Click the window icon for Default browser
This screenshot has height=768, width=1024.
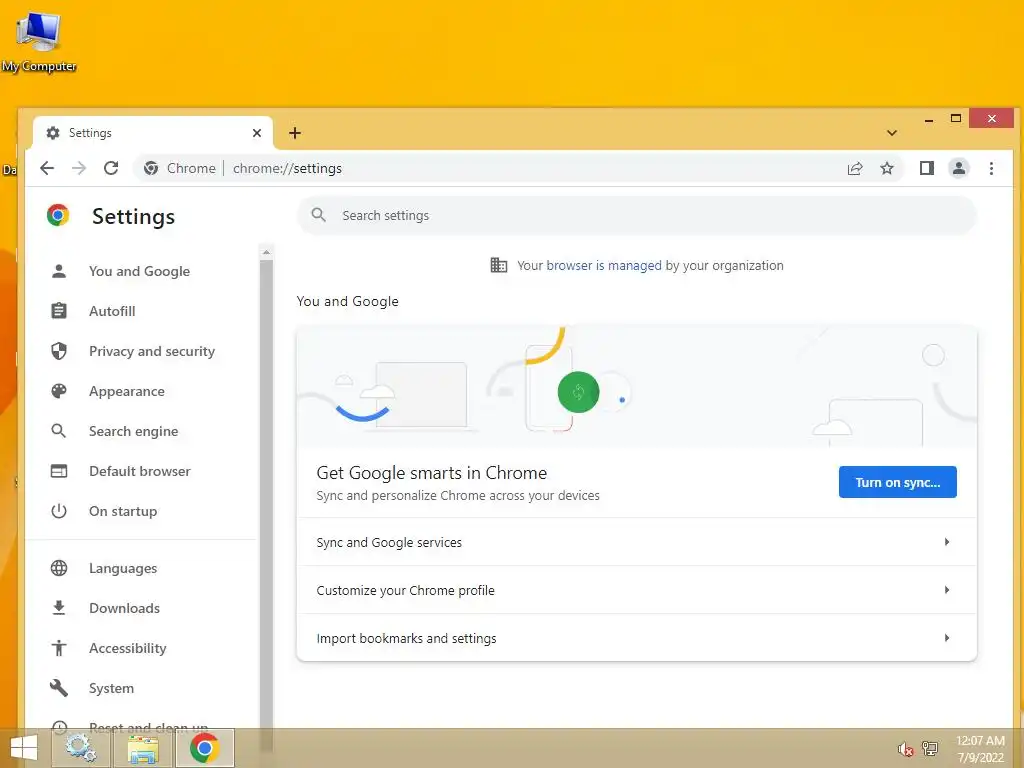(59, 471)
